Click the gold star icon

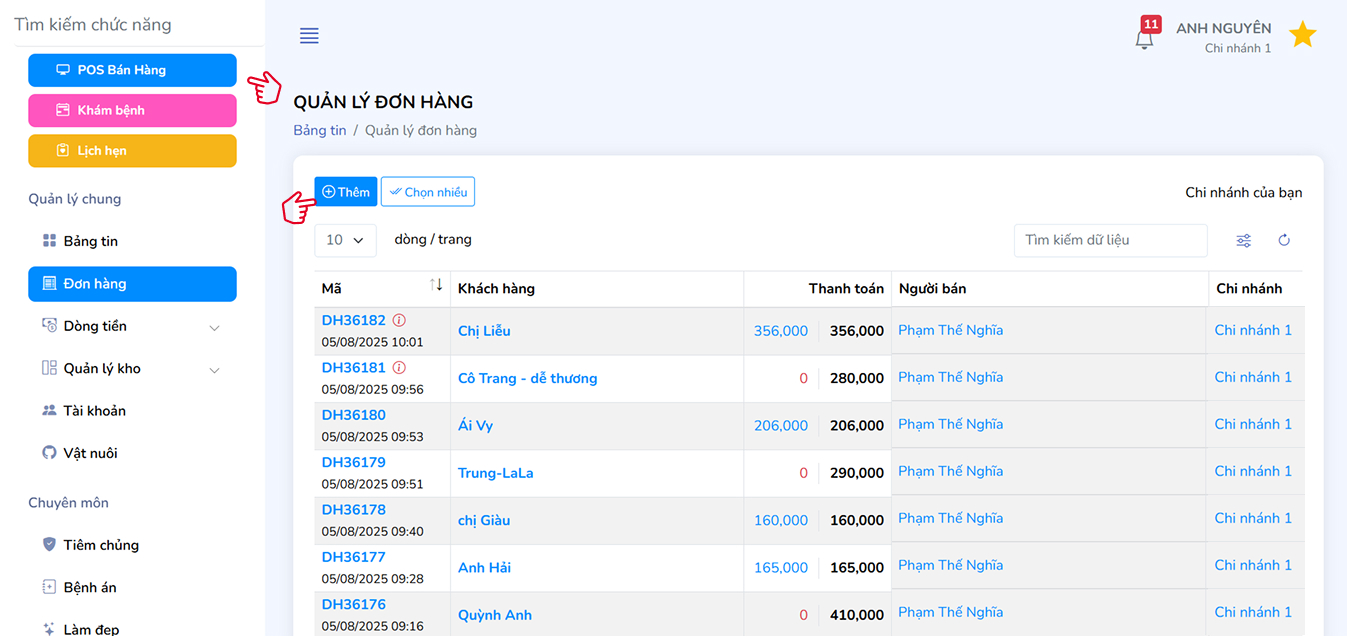1302,35
